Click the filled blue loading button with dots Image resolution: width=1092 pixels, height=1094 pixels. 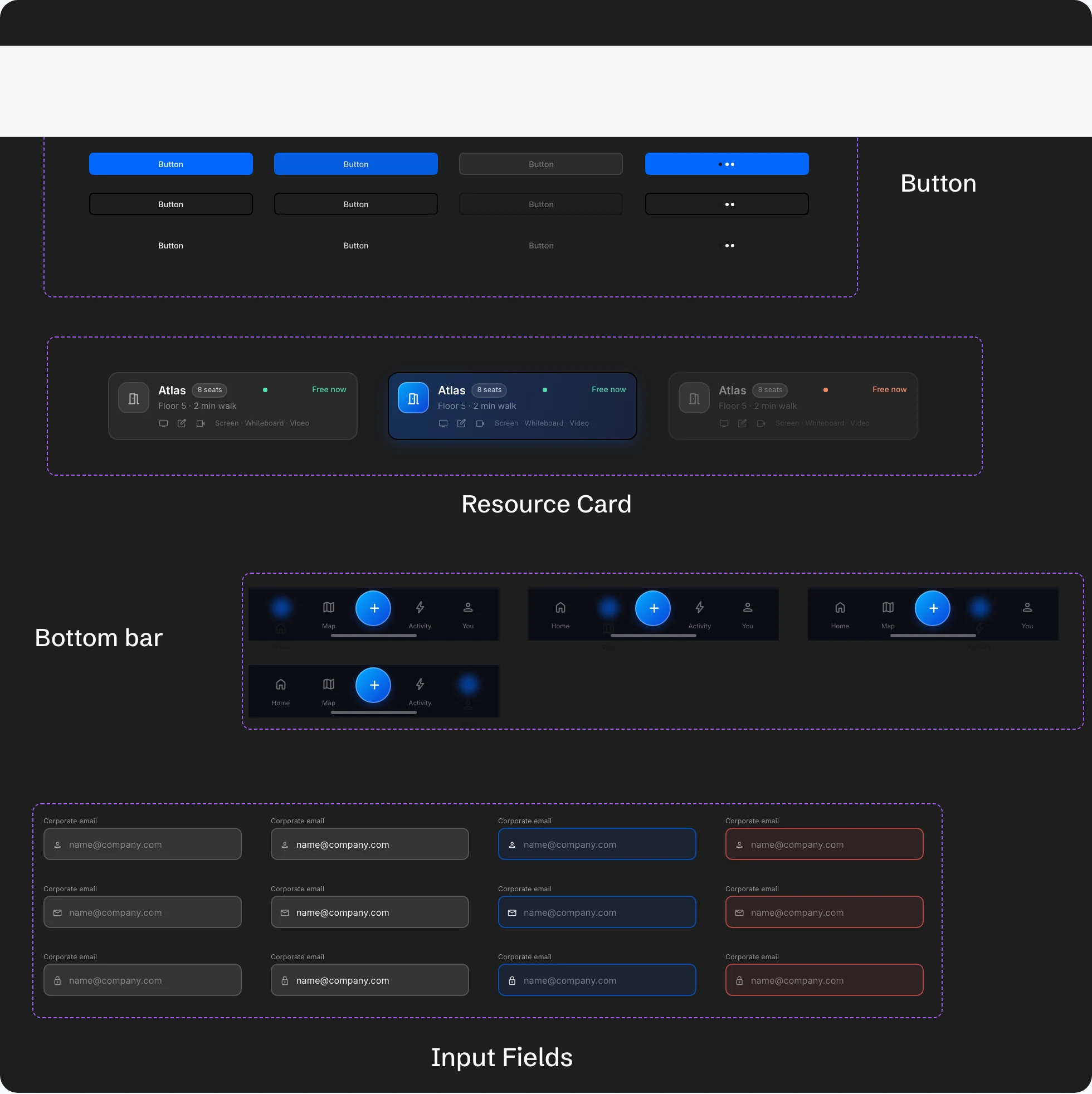click(727, 164)
